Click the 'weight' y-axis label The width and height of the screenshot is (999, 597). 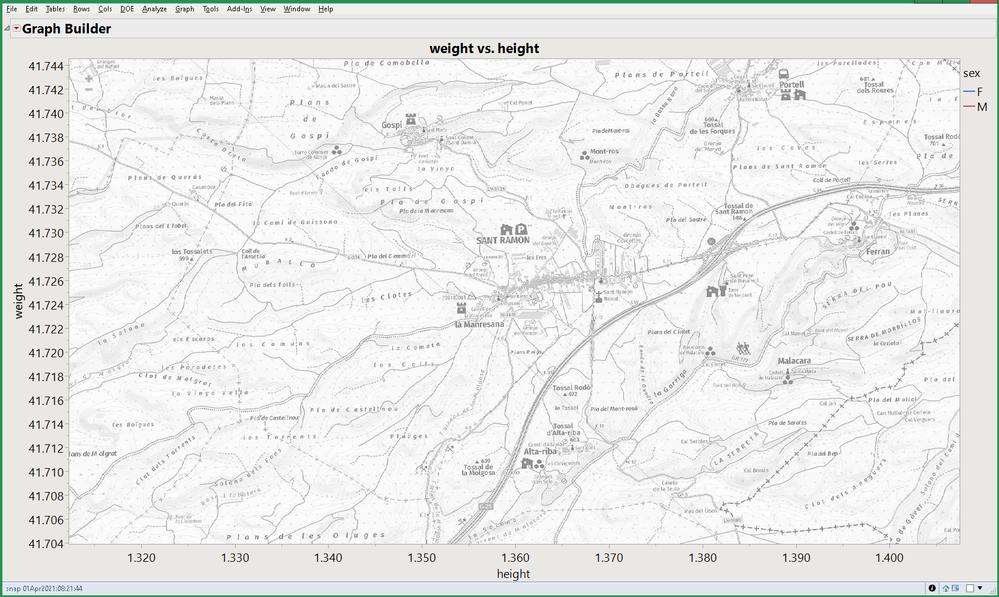tap(19, 300)
